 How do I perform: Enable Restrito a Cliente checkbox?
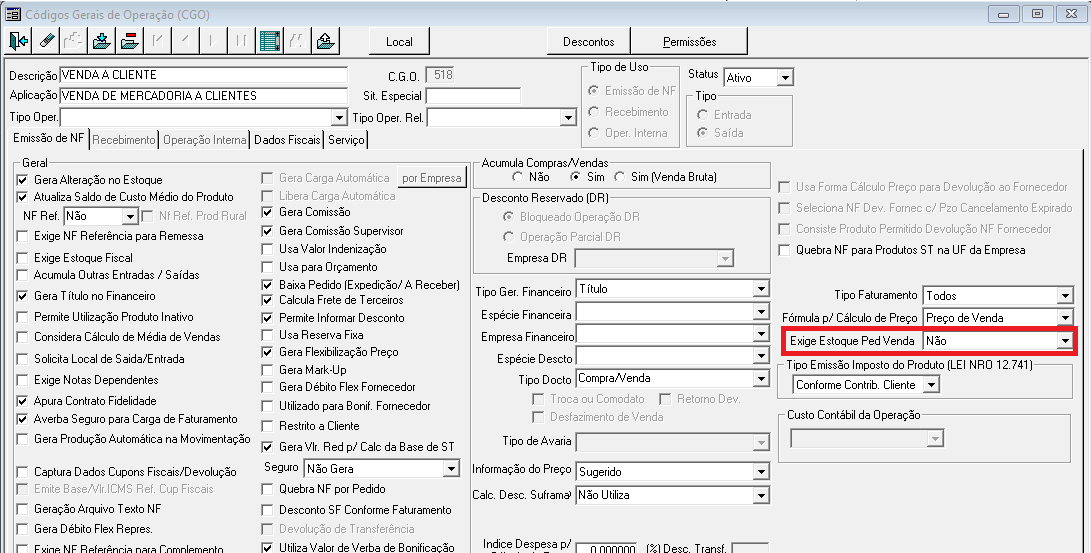pyautogui.click(x=267, y=426)
